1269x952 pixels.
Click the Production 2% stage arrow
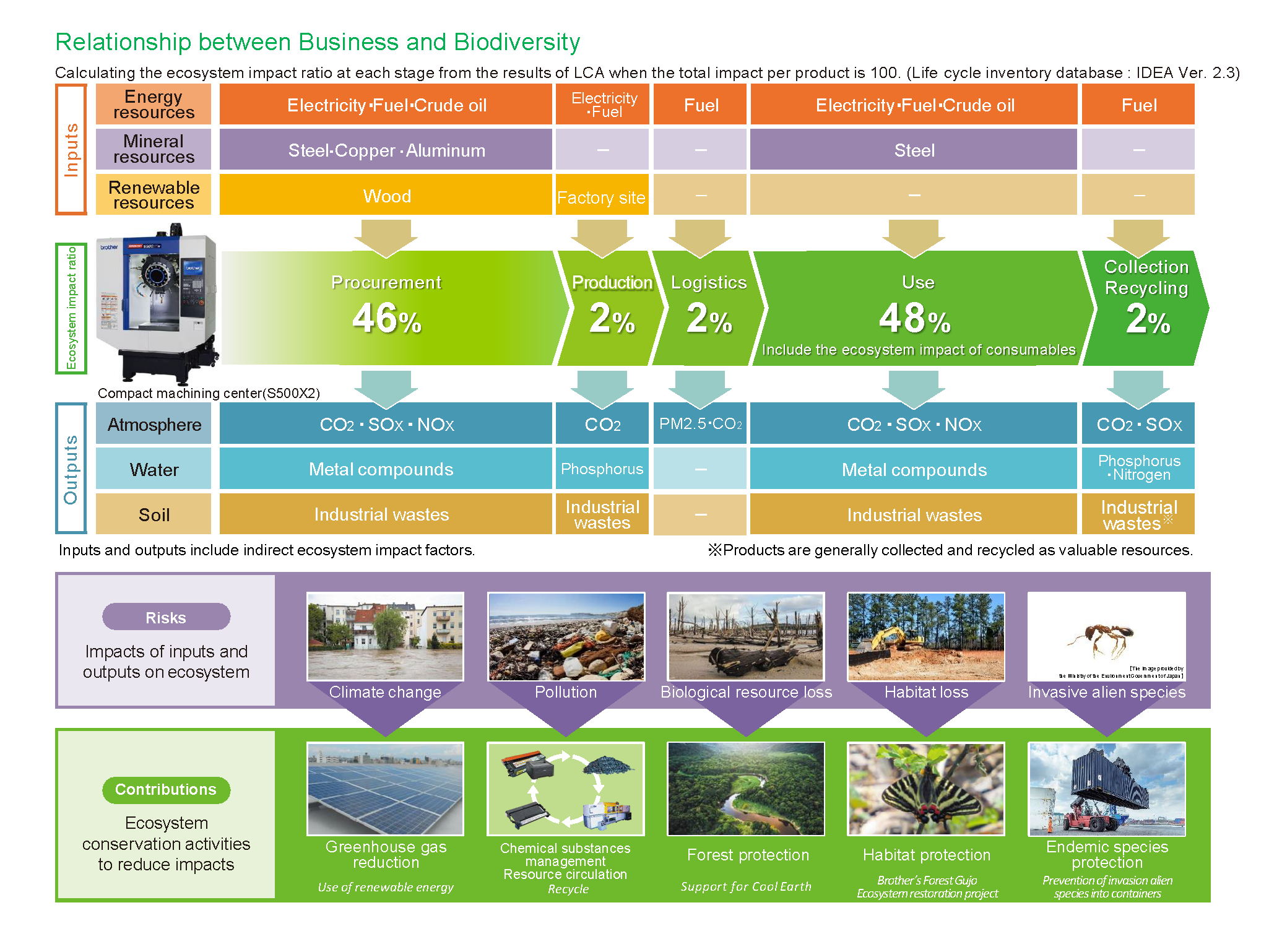click(611, 308)
